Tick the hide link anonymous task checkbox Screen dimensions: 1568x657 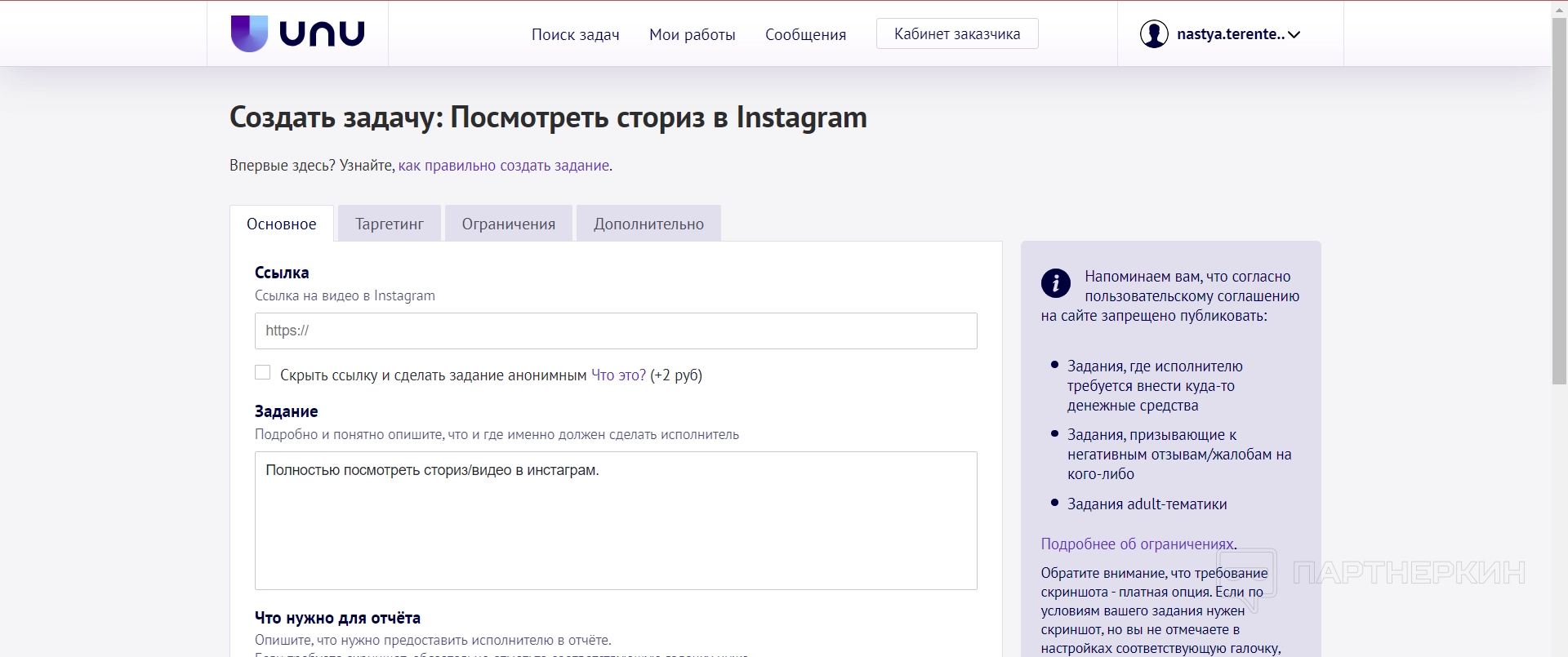coord(263,373)
